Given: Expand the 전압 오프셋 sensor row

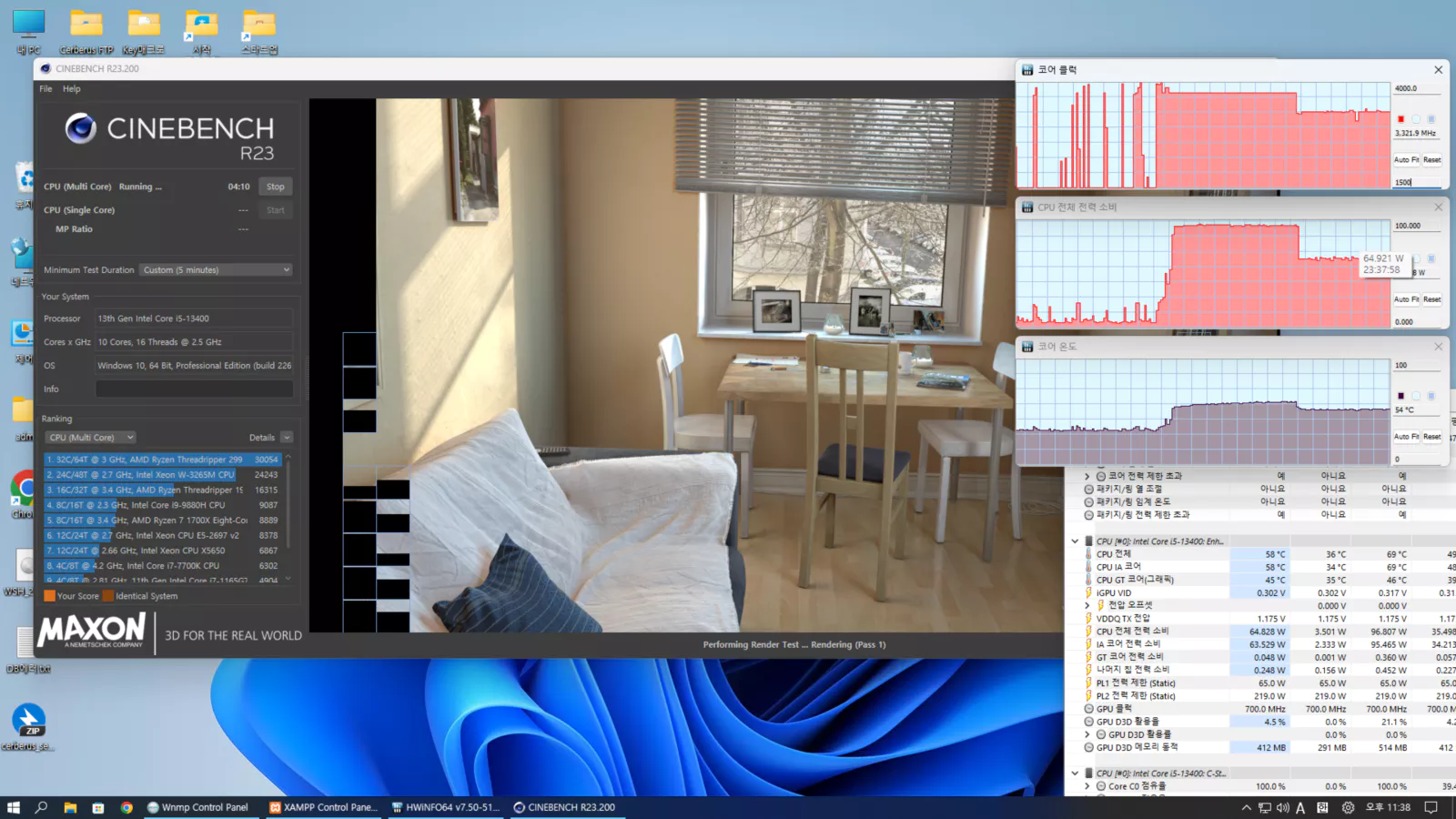Looking at the screenshot, I should pos(1087,605).
